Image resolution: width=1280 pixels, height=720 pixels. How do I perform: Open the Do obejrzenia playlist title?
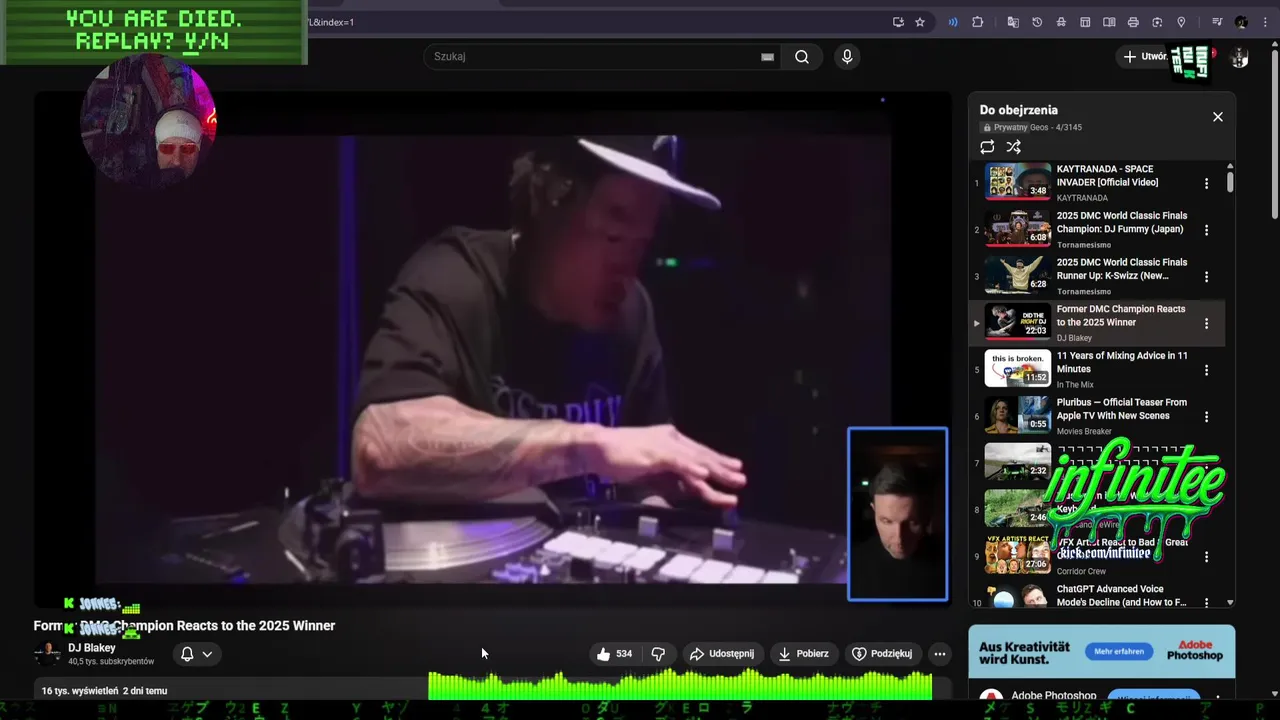1018,110
